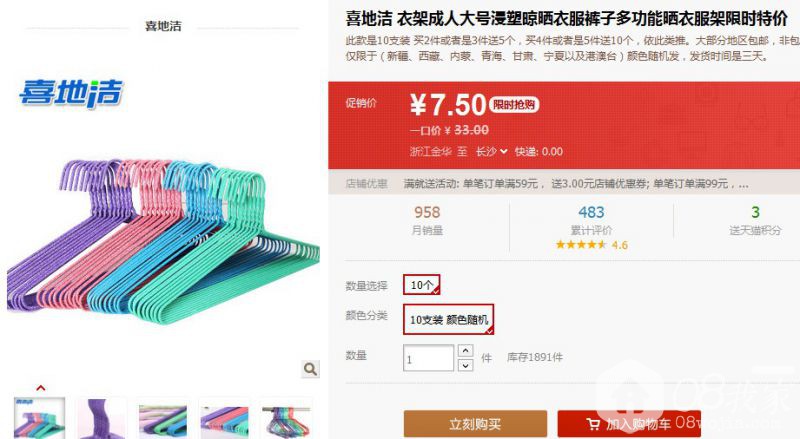Image resolution: width=800 pixels, height=439 pixels.
Task: Select the 10个 quantity option
Action: pos(421,285)
